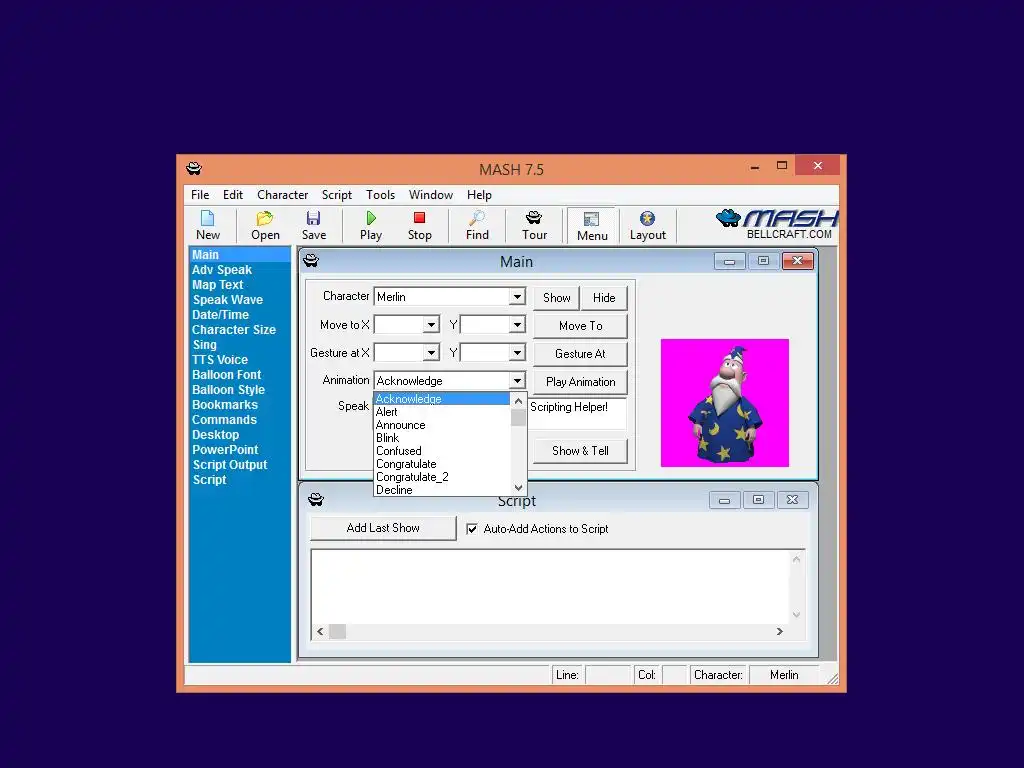Click the animation list scroll up arrow

click(x=519, y=400)
